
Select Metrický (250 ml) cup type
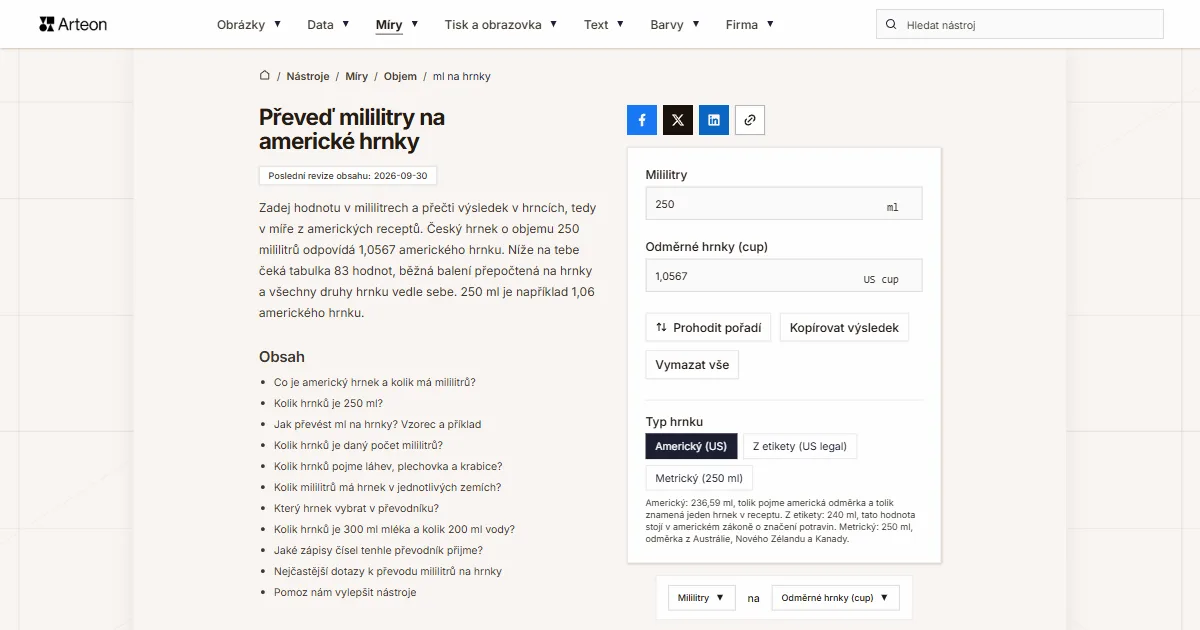click(699, 478)
